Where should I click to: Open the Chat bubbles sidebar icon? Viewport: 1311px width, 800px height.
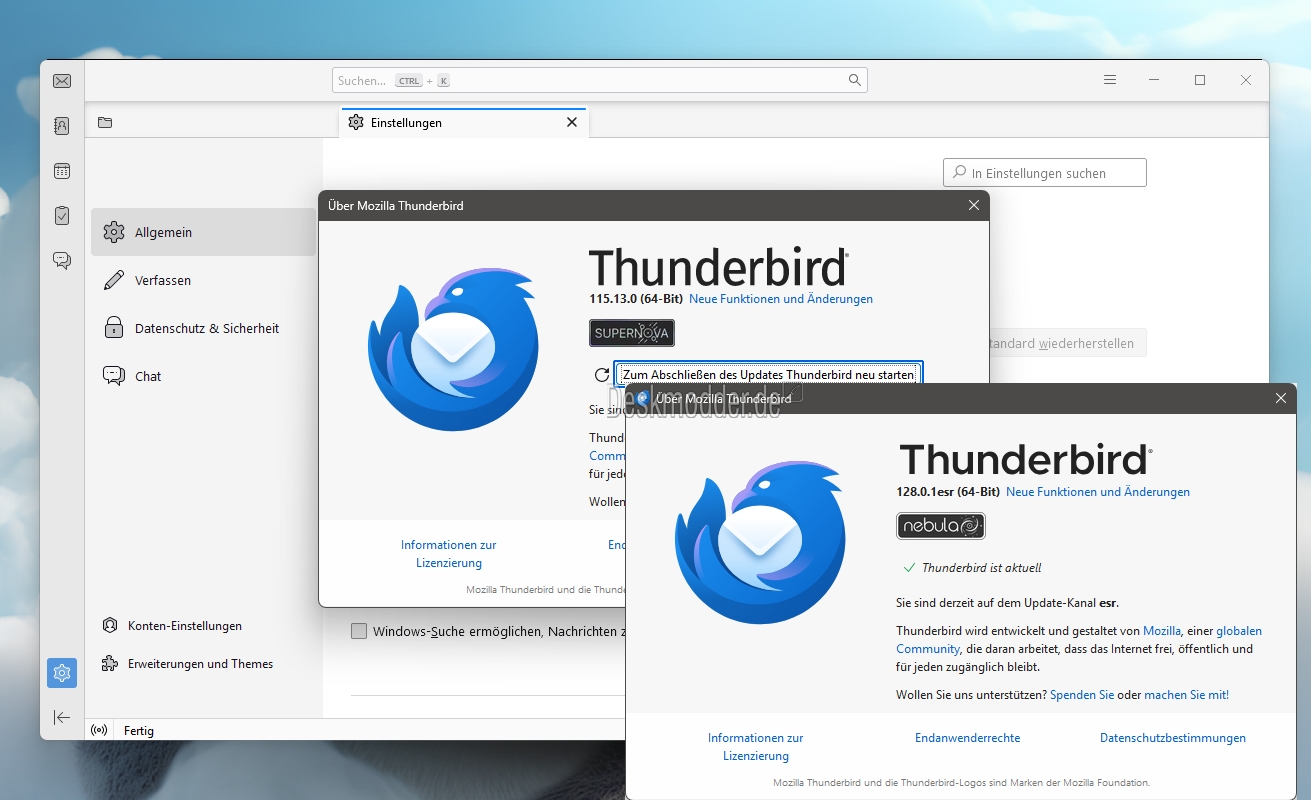tap(62, 260)
